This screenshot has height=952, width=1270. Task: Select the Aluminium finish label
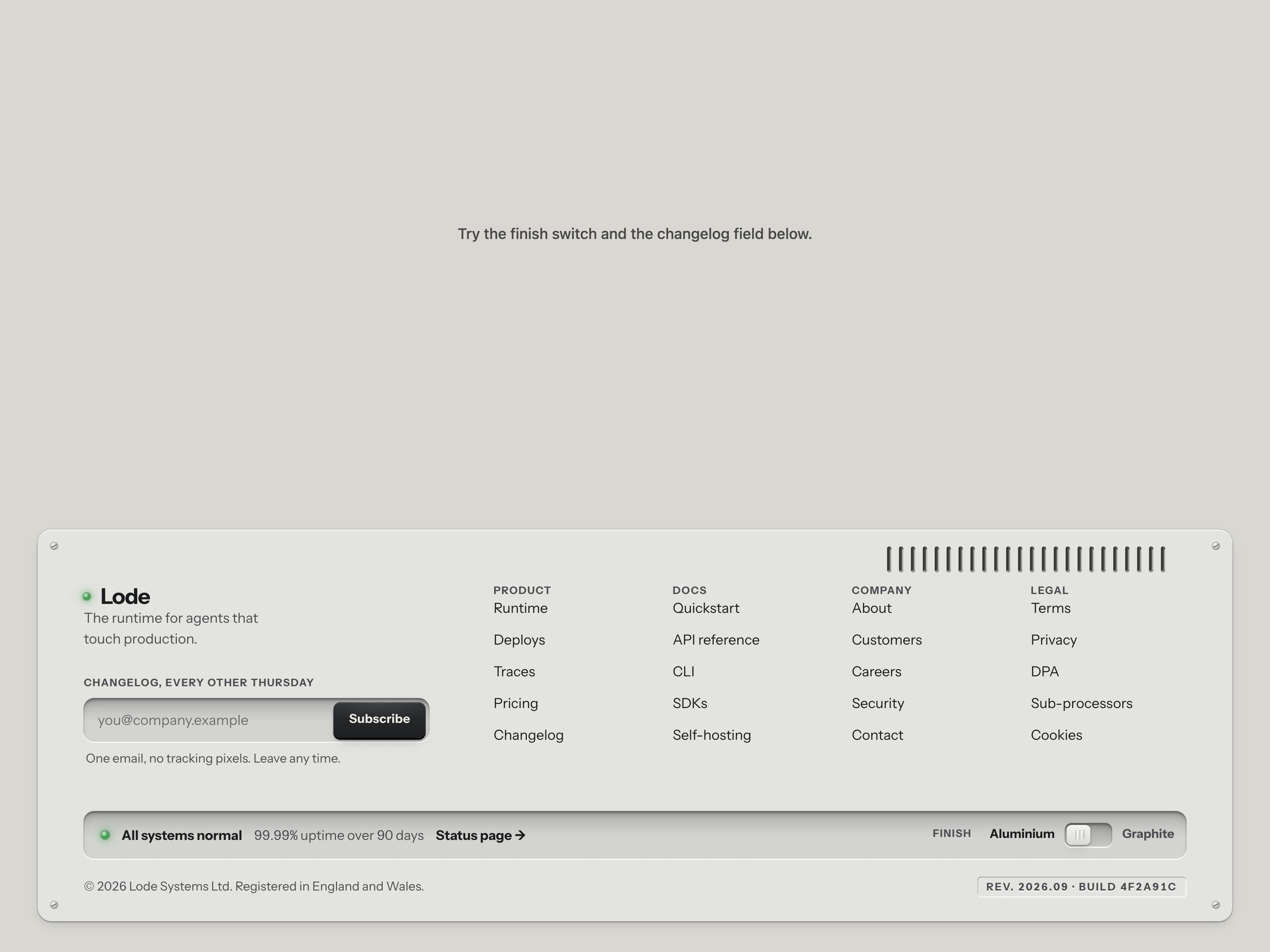click(x=1021, y=834)
